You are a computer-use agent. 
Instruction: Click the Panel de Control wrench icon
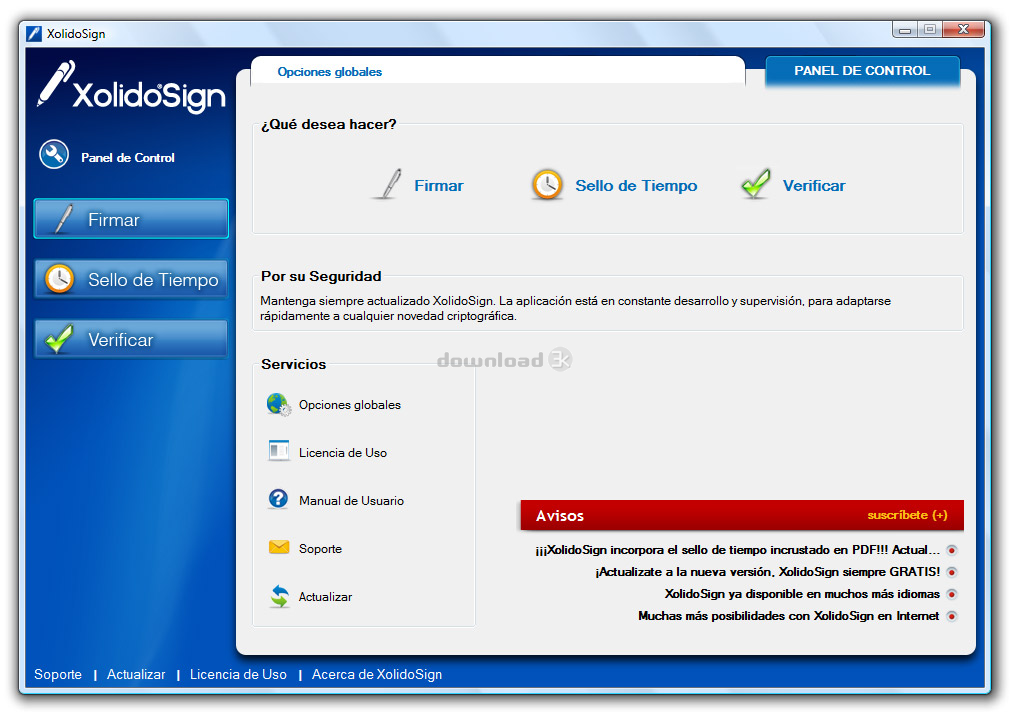click(x=53, y=156)
